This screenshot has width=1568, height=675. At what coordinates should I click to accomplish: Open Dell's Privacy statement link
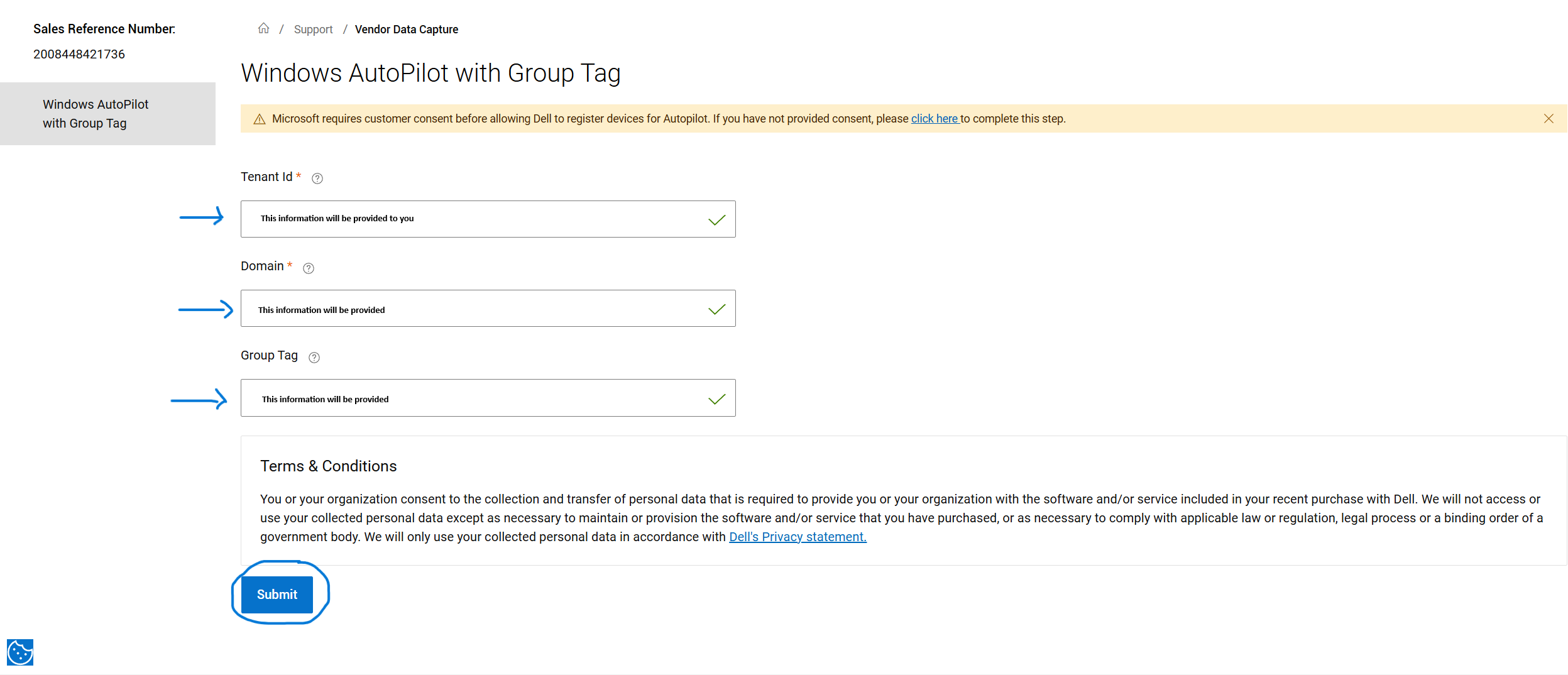[x=797, y=537]
